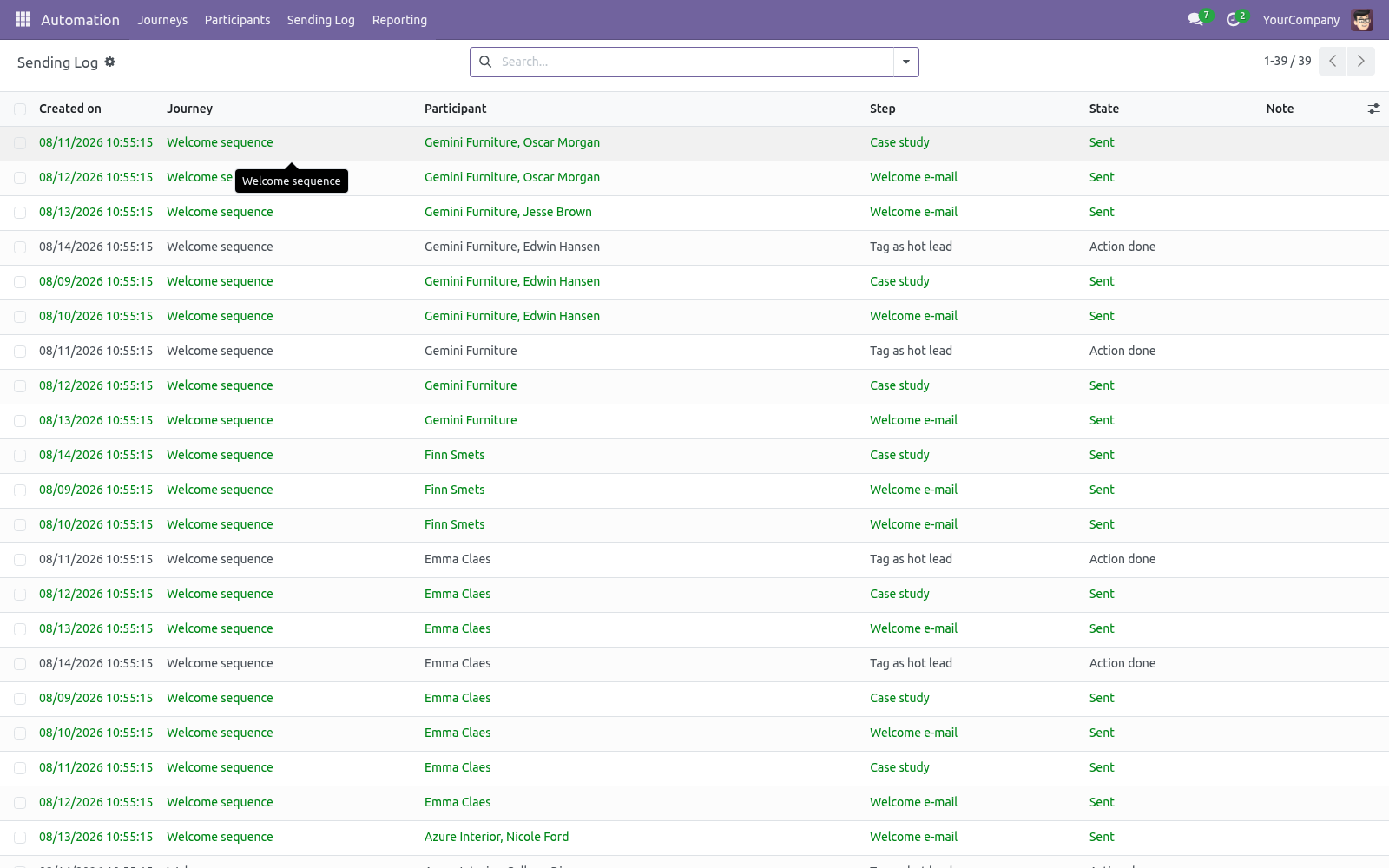Viewport: 1389px width, 868px height.
Task: Click Action done for Gemini Furniture, Edwin Hansen
Action: click(1122, 247)
